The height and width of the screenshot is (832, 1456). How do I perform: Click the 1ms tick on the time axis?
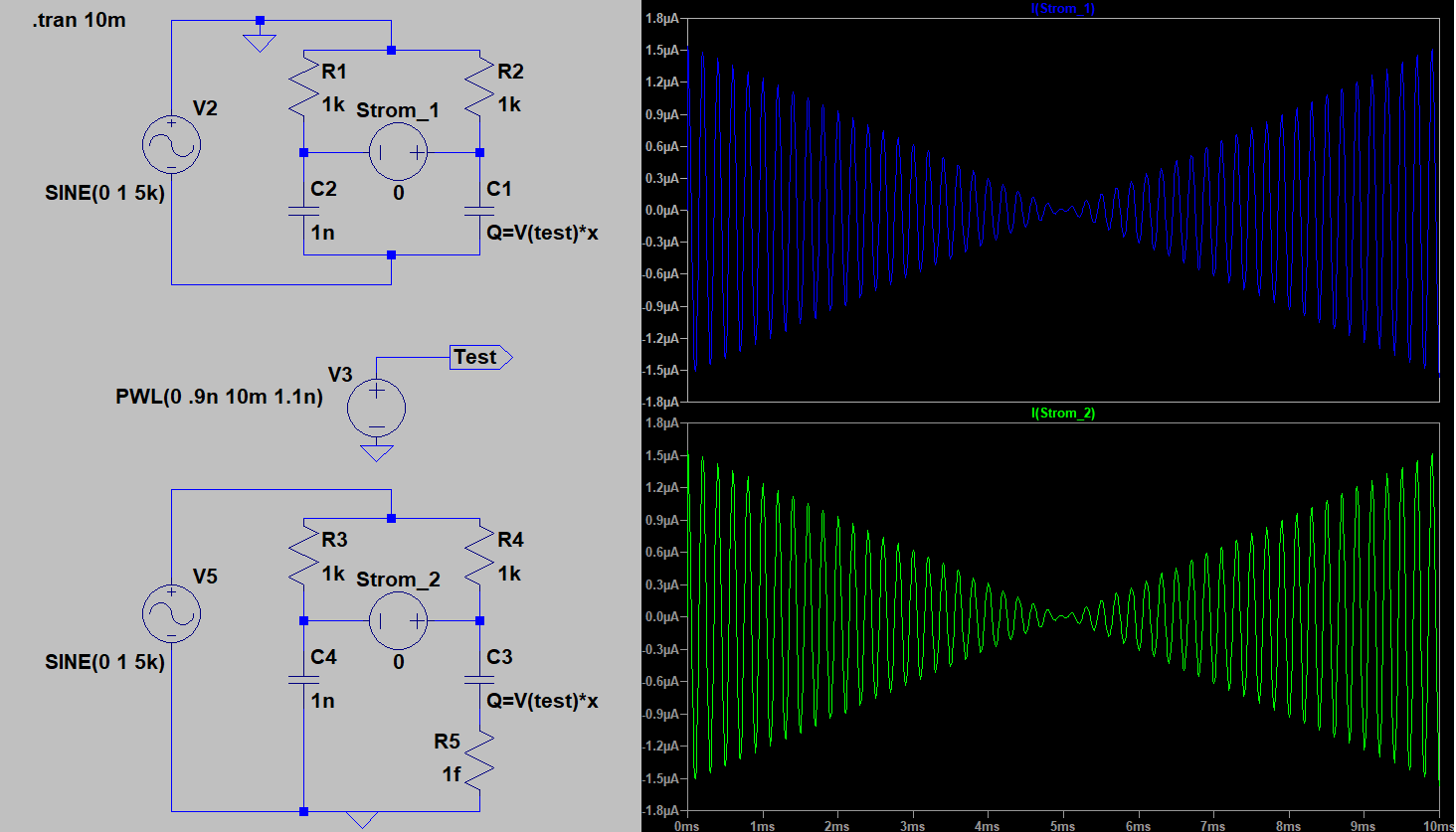pos(762,826)
